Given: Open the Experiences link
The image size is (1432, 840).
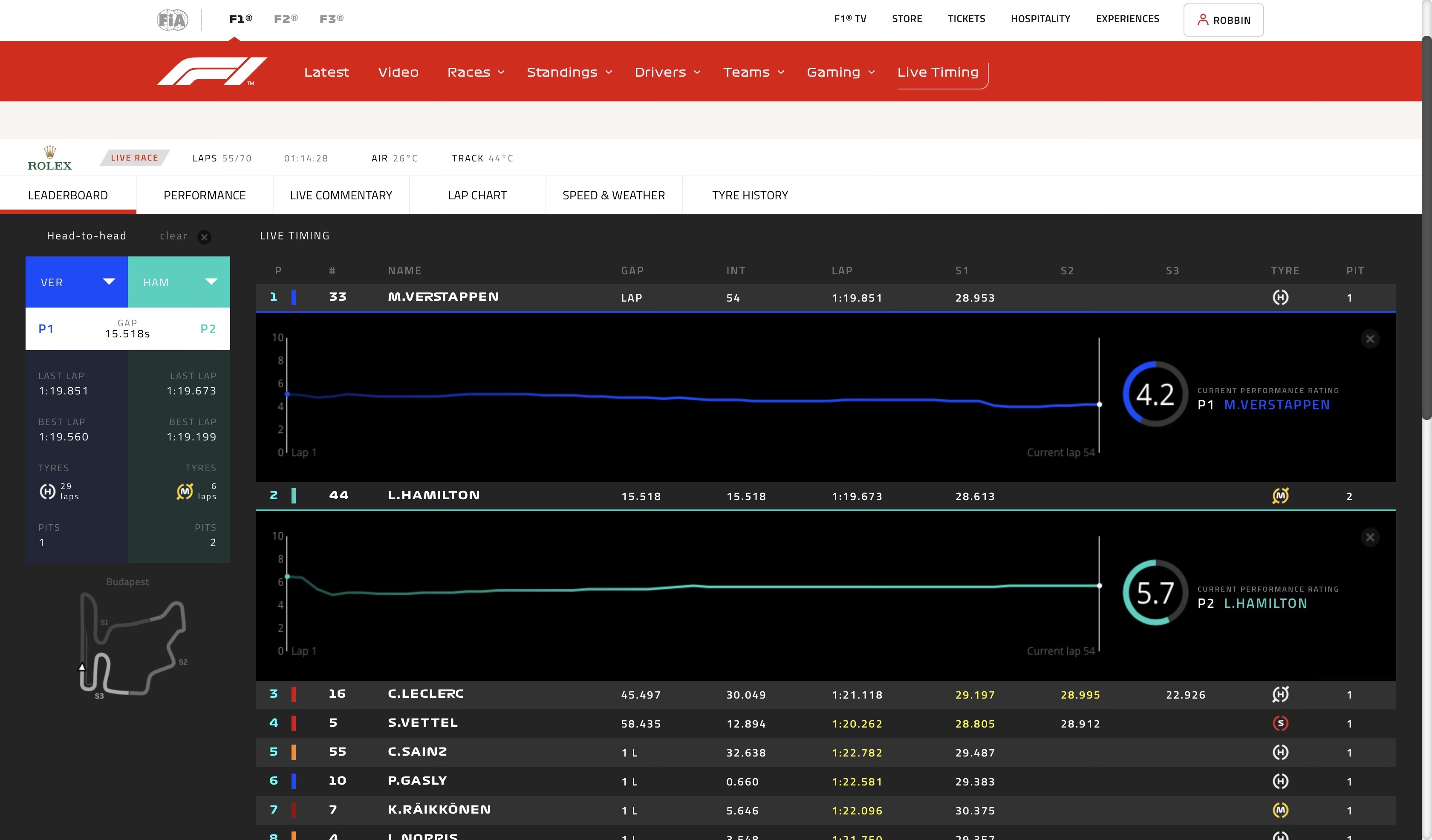Looking at the screenshot, I should pos(1127,19).
